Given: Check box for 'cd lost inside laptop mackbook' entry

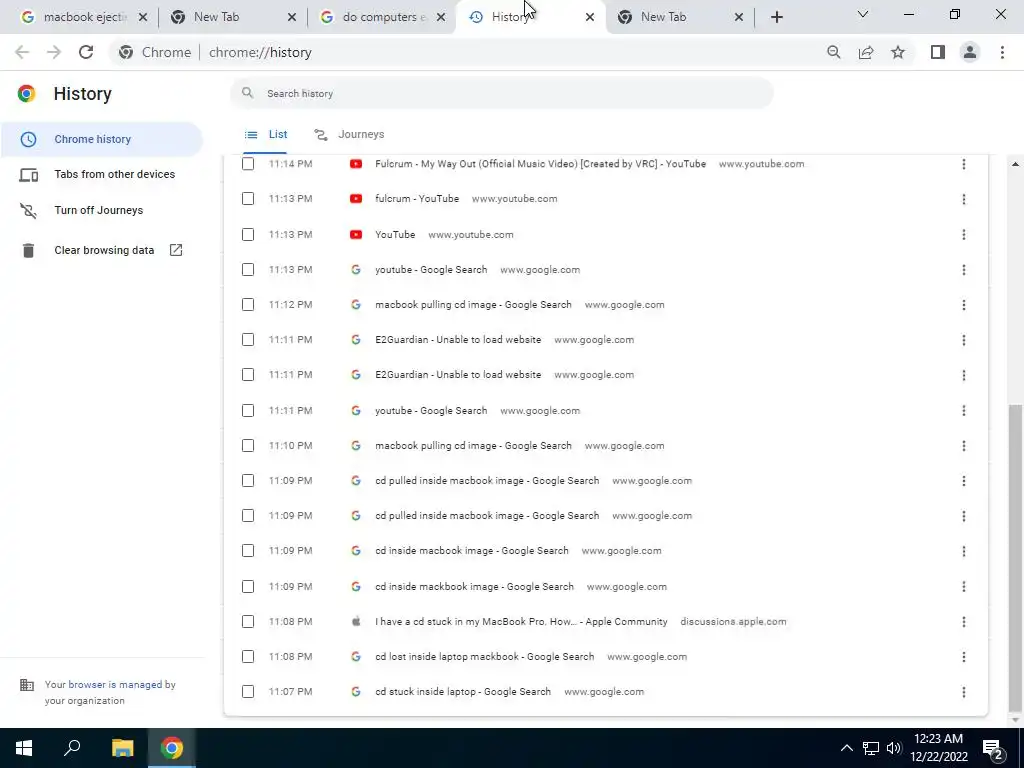Looking at the screenshot, I should point(248,656).
